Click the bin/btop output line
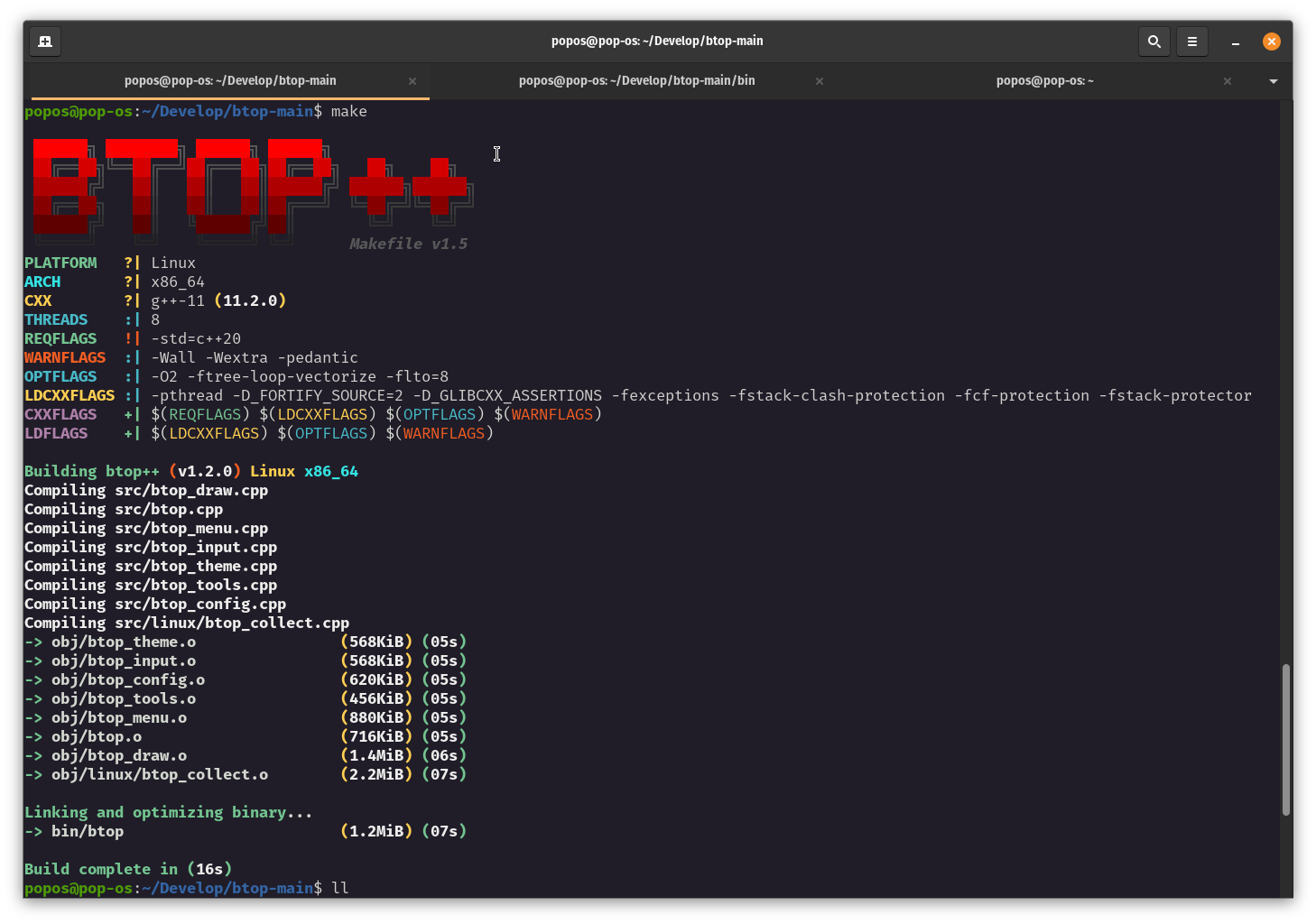1316x924 pixels. tap(246, 831)
